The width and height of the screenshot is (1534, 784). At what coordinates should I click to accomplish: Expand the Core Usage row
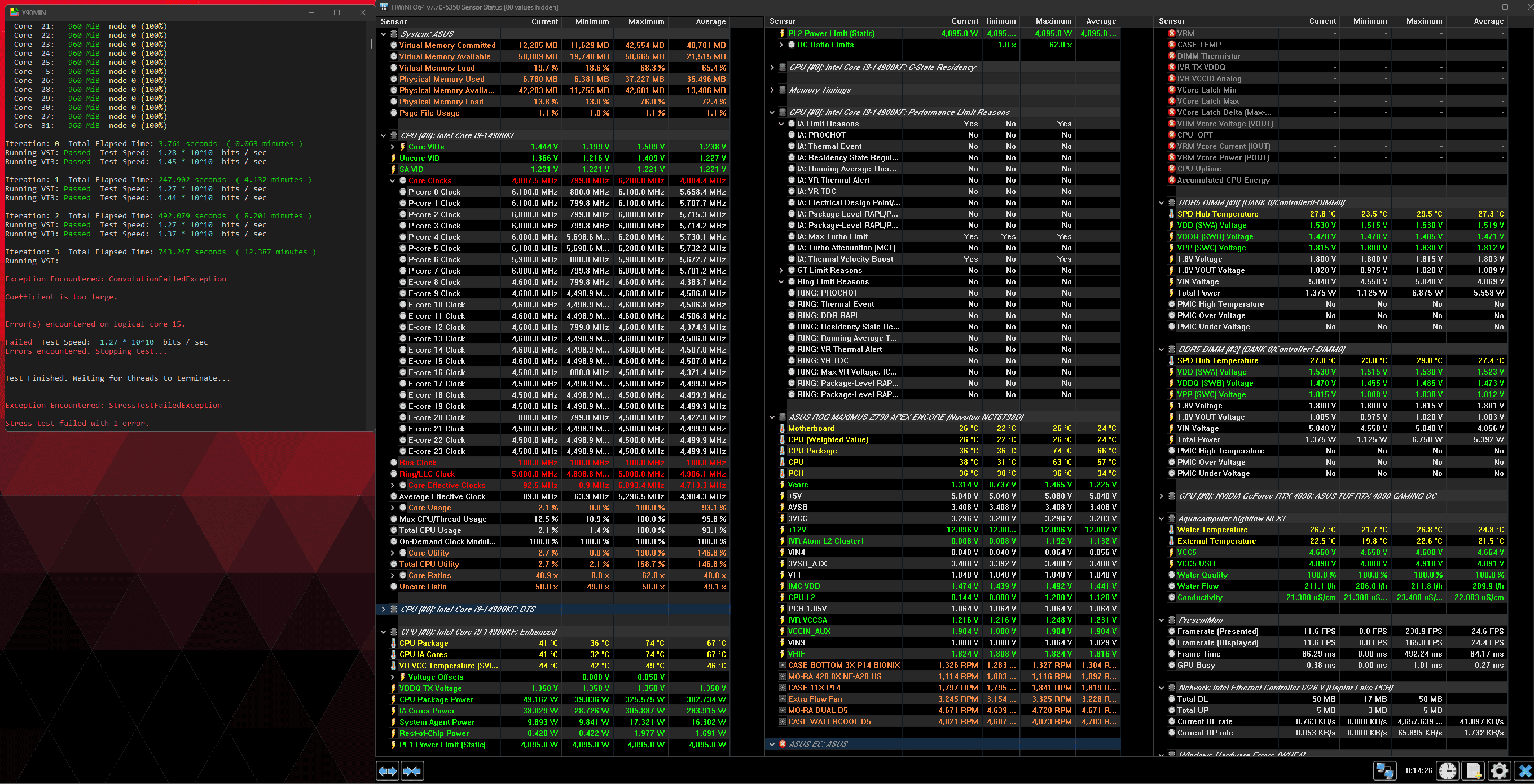(393, 508)
